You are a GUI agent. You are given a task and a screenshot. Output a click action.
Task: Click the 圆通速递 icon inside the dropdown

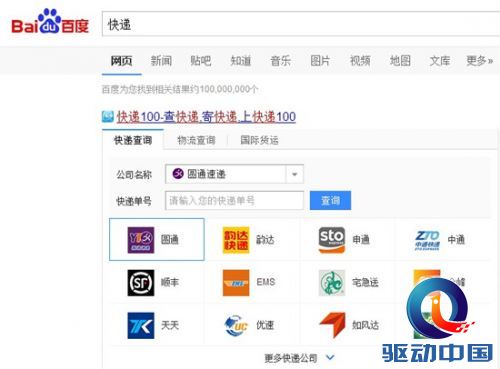pos(178,174)
